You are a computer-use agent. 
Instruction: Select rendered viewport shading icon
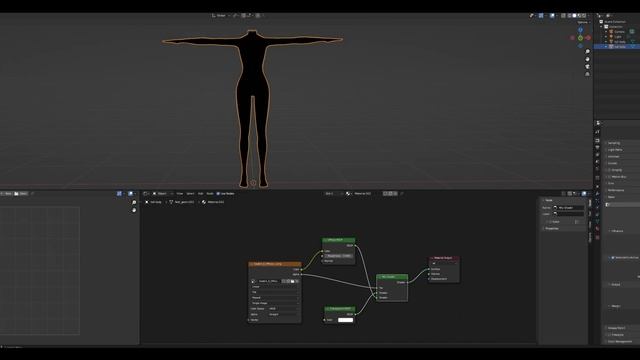click(584, 16)
